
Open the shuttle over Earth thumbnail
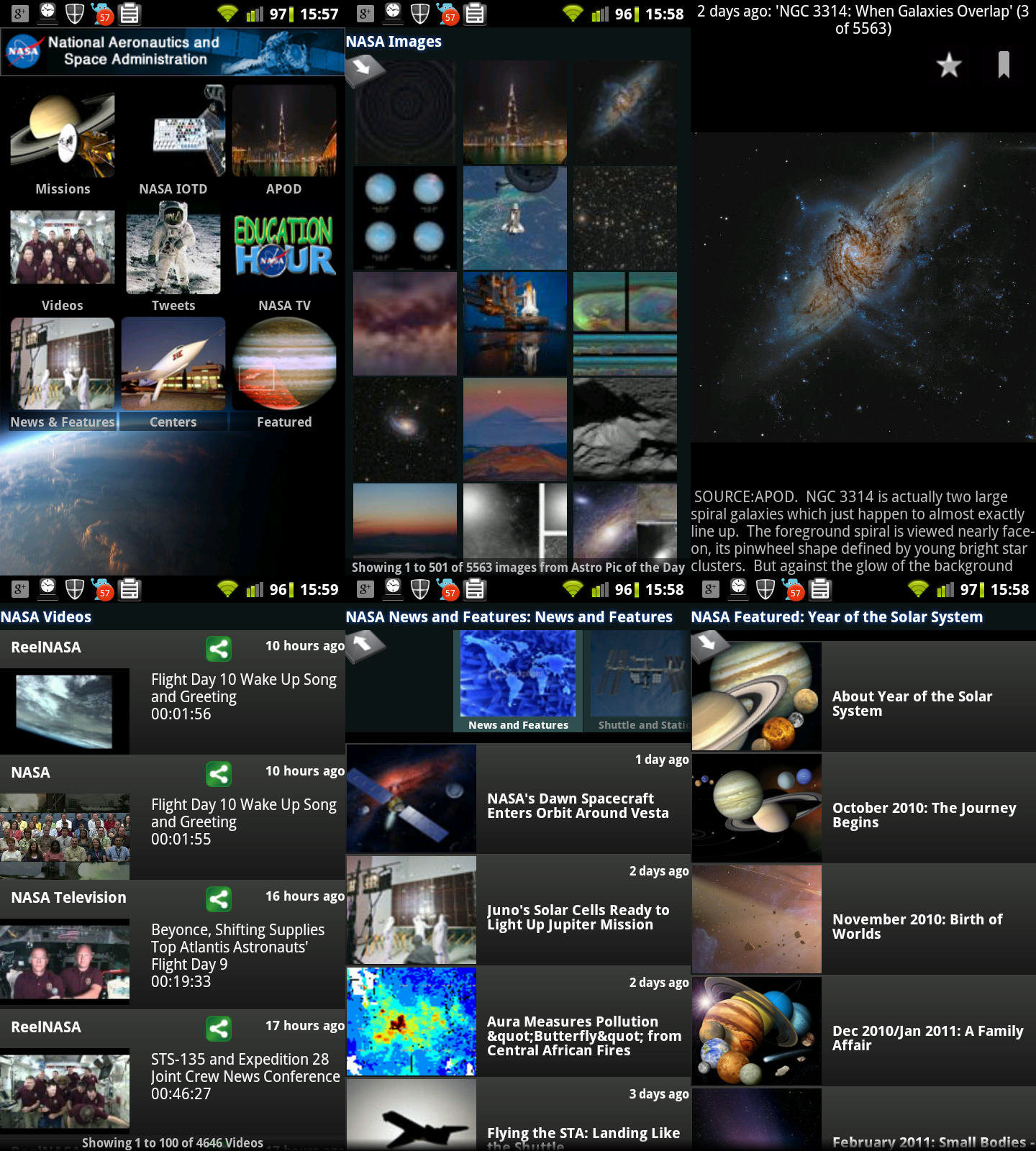click(x=515, y=218)
